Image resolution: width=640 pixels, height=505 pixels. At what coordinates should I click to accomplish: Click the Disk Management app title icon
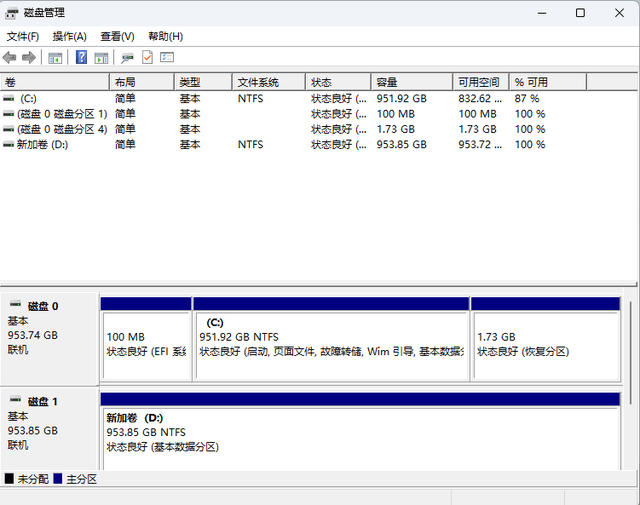pos(11,13)
